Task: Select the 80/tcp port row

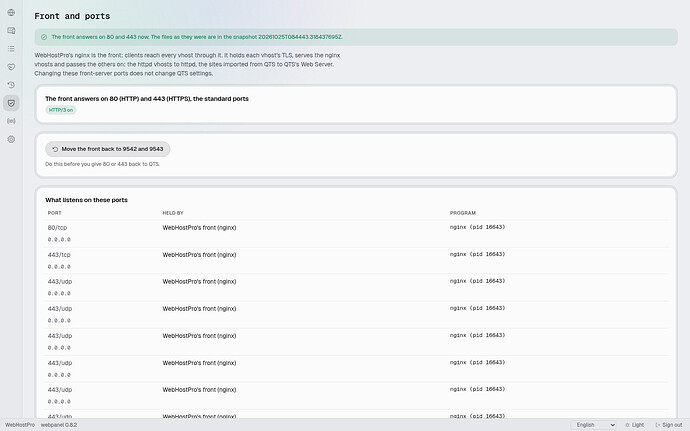Action: click(x=356, y=234)
